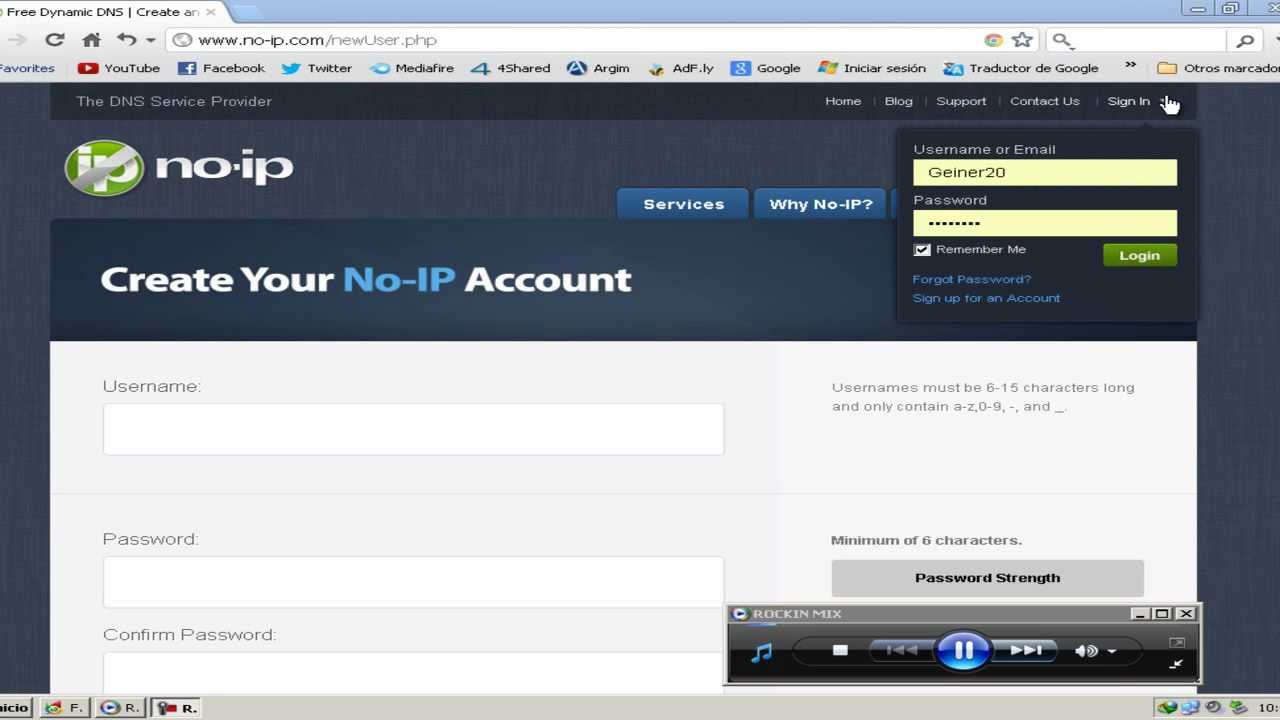Open the Facebook bookmark
The height and width of the screenshot is (720, 1280).
[221, 68]
